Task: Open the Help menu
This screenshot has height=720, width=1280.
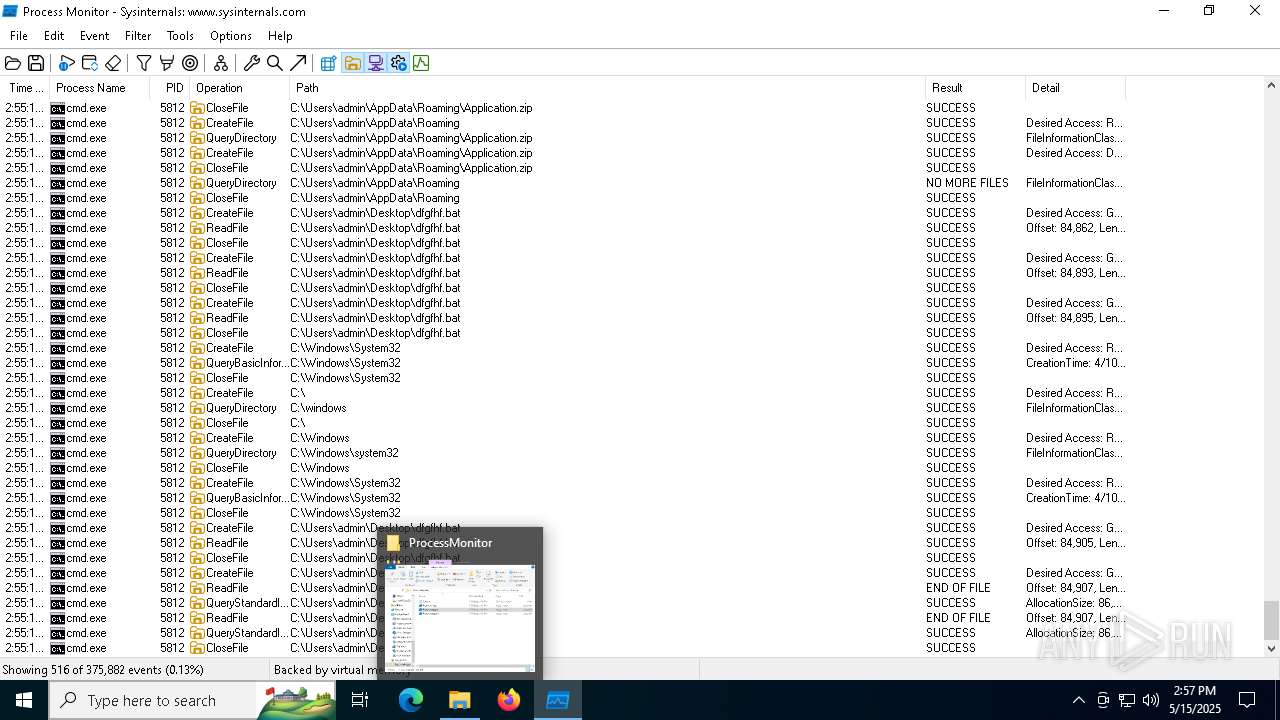Action: coord(280,36)
